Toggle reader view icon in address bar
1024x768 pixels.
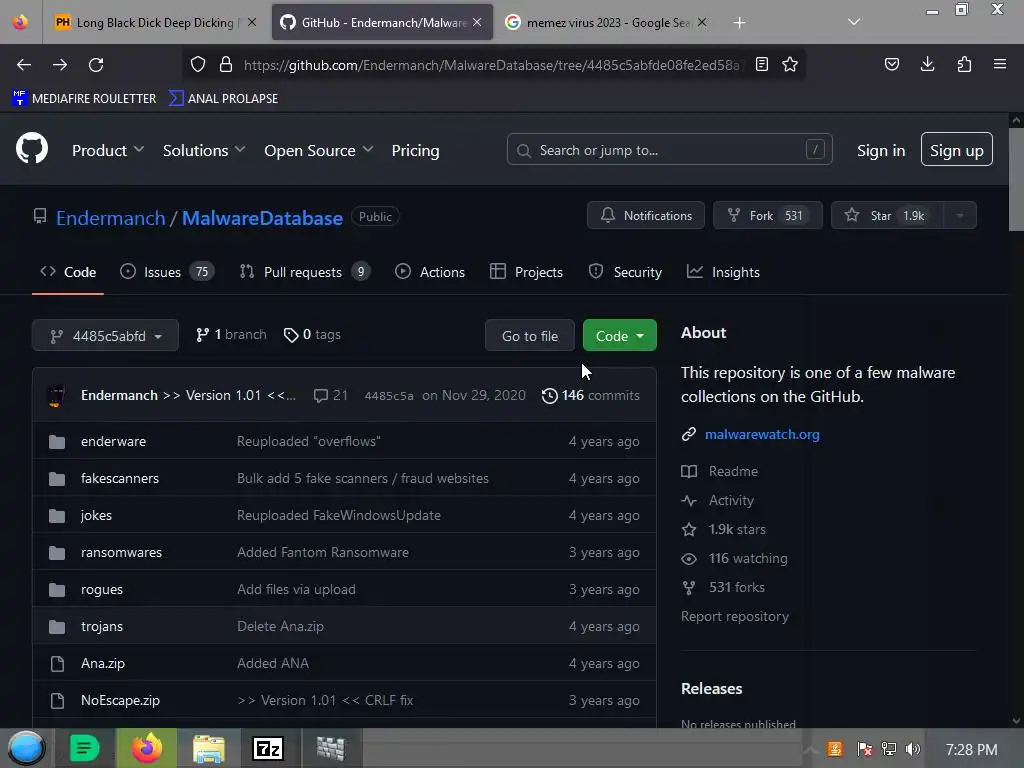pyautogui.click(x=761, y=64)
